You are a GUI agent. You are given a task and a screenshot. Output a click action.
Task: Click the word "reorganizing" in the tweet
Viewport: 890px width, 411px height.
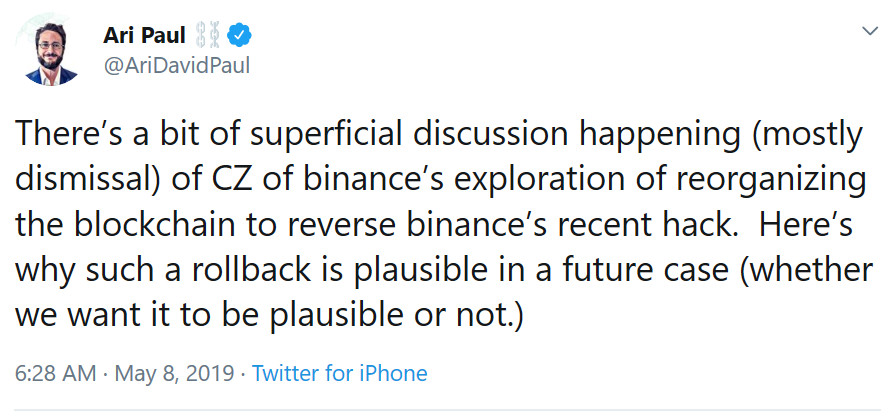[754, 186]
